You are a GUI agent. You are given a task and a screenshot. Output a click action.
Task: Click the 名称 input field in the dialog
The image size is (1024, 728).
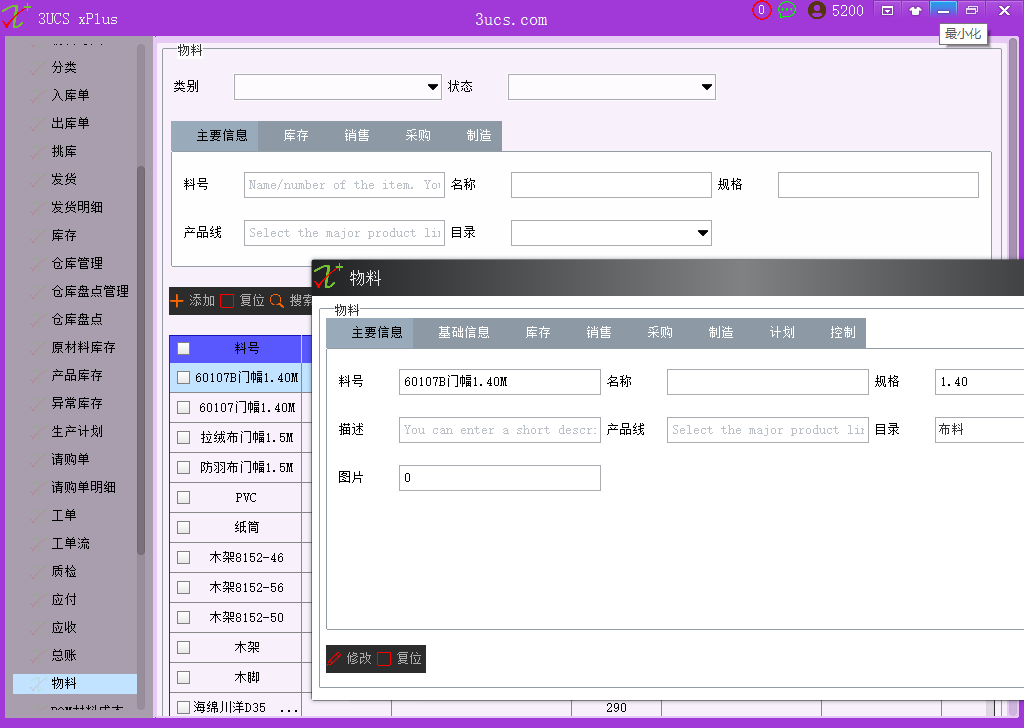[x=767, y=382]
